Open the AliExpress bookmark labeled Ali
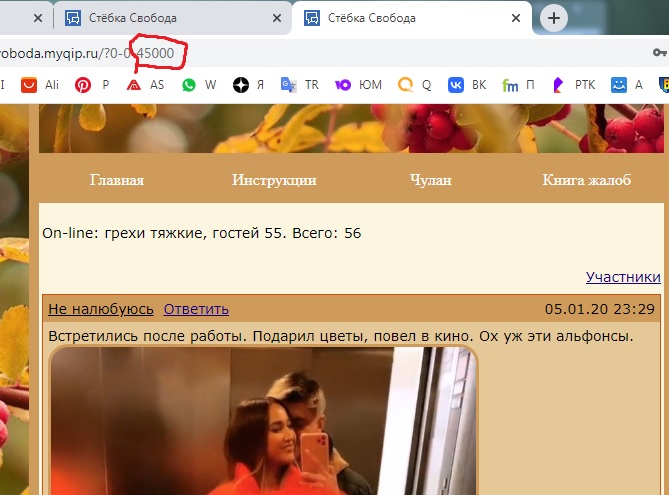This screenshot has width=669, height=495. pos(40,85)
